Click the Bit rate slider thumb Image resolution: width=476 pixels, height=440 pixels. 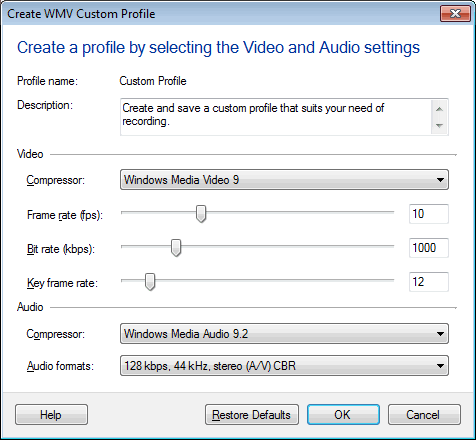coord(176,248)
